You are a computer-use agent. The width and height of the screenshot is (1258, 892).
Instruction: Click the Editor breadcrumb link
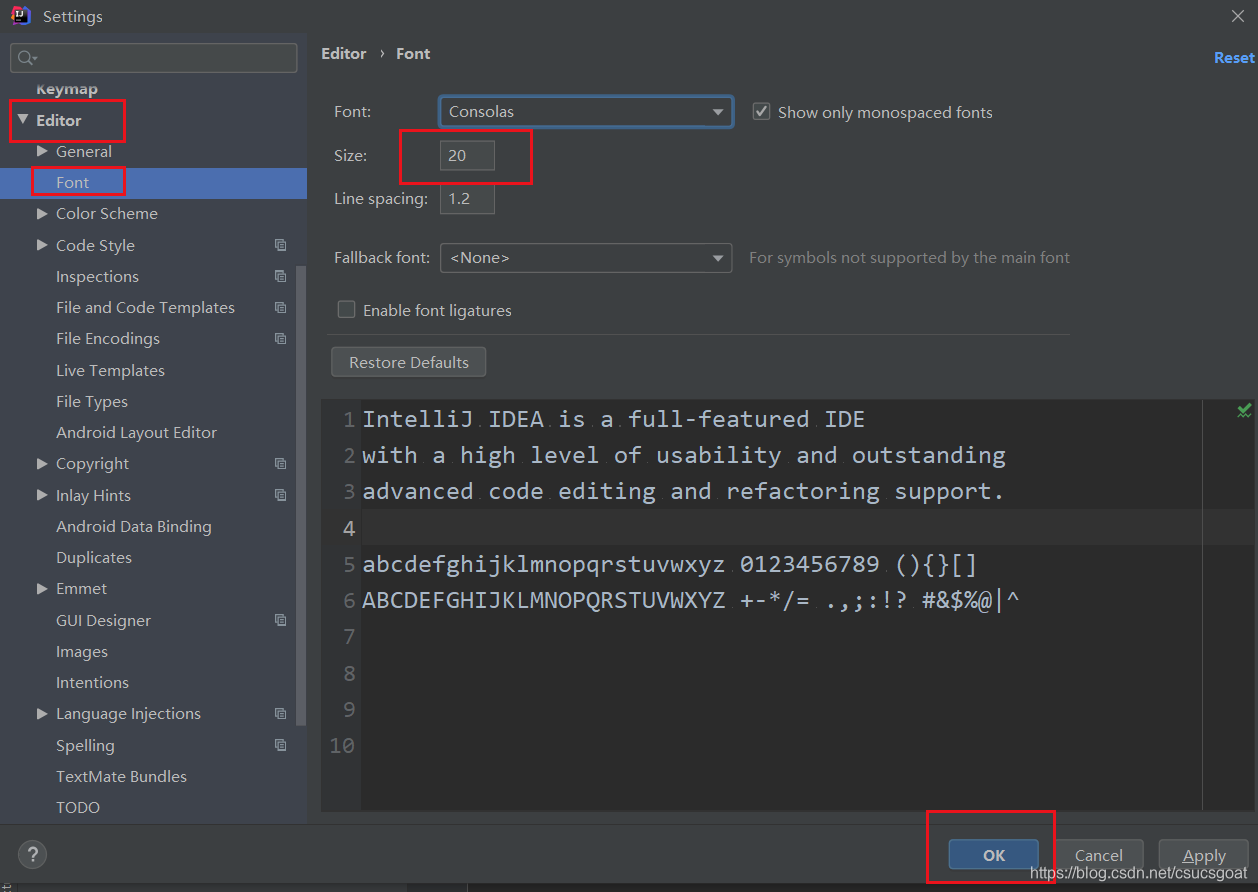[x=344, y=54]
